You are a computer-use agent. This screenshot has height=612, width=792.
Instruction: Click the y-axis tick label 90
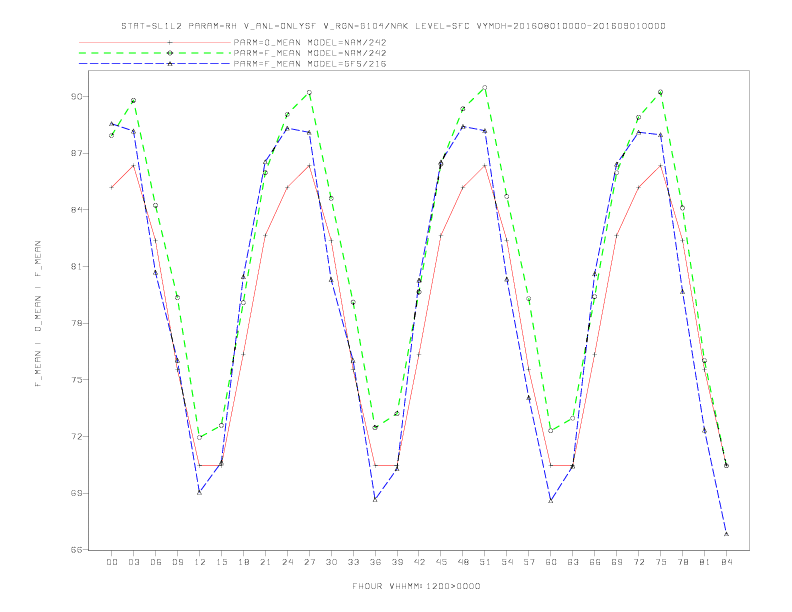[x=77, y=96]
